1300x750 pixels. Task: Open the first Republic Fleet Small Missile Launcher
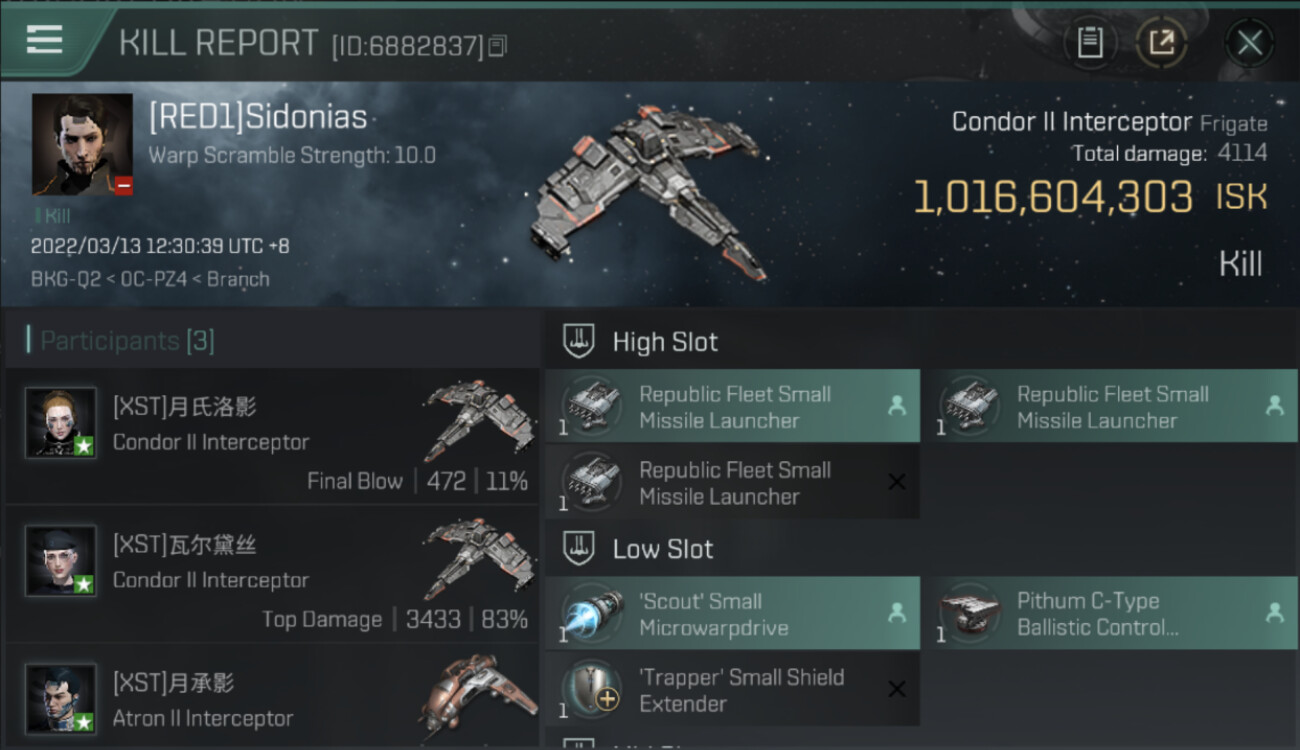[732, 406]
